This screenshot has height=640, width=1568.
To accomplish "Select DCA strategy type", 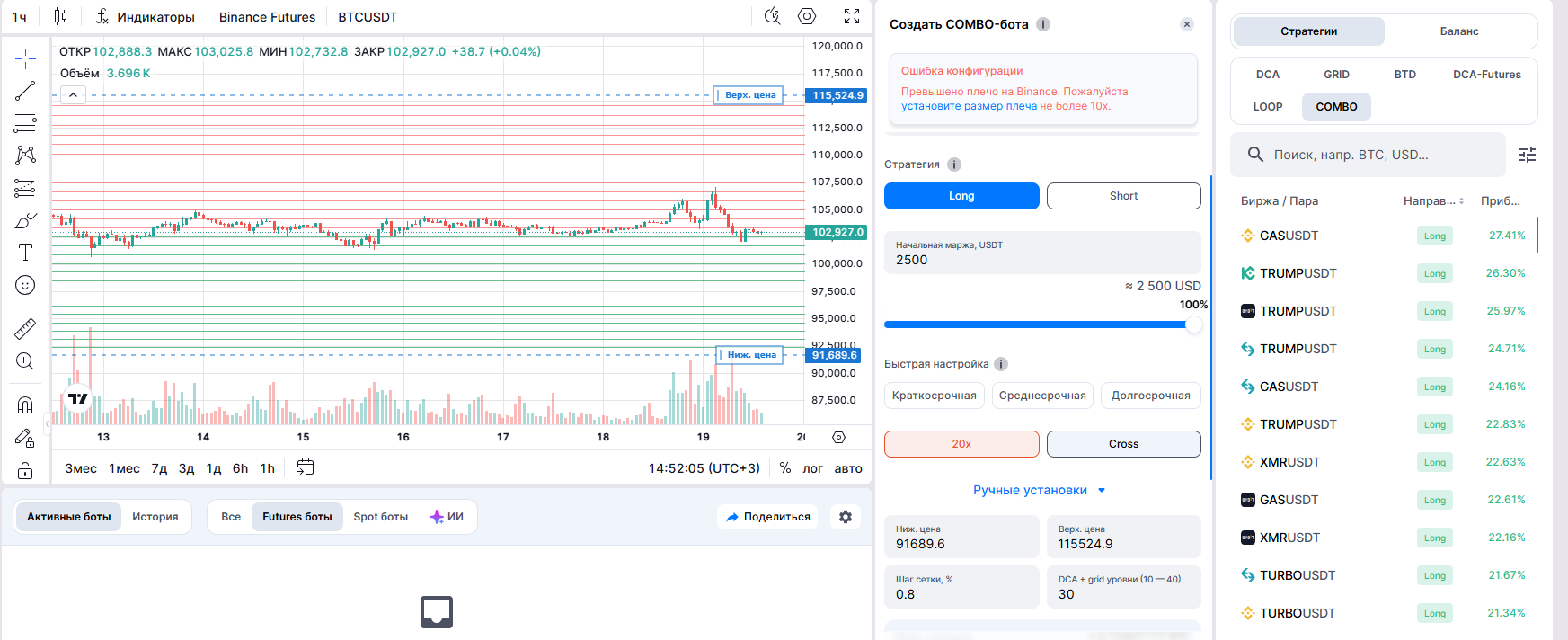I will pyautogui.click(x=1268, y=75).
